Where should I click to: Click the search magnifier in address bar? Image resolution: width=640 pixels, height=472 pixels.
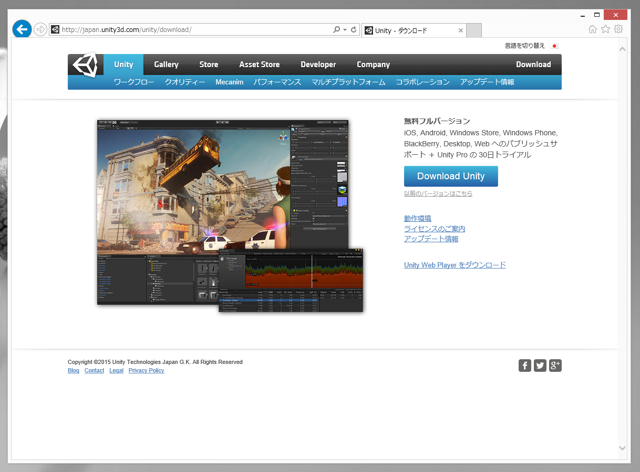(x=336, y=29)
